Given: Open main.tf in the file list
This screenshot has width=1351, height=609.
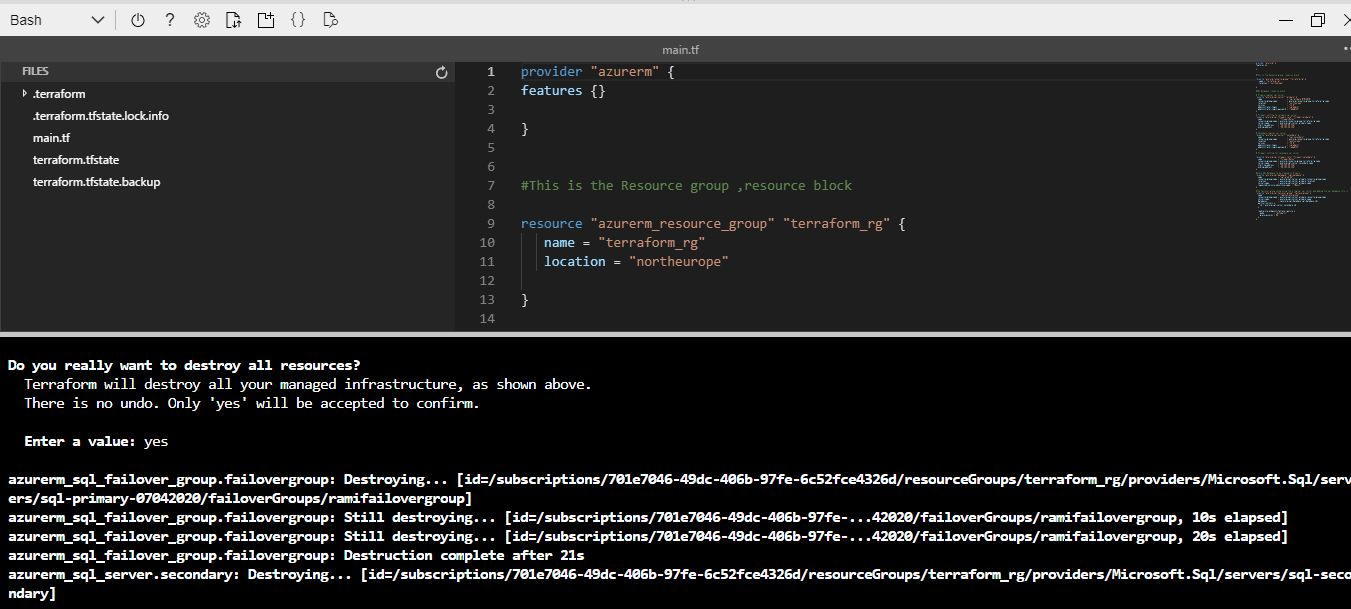Looking at the screenshot, I should tap(51, 138).
